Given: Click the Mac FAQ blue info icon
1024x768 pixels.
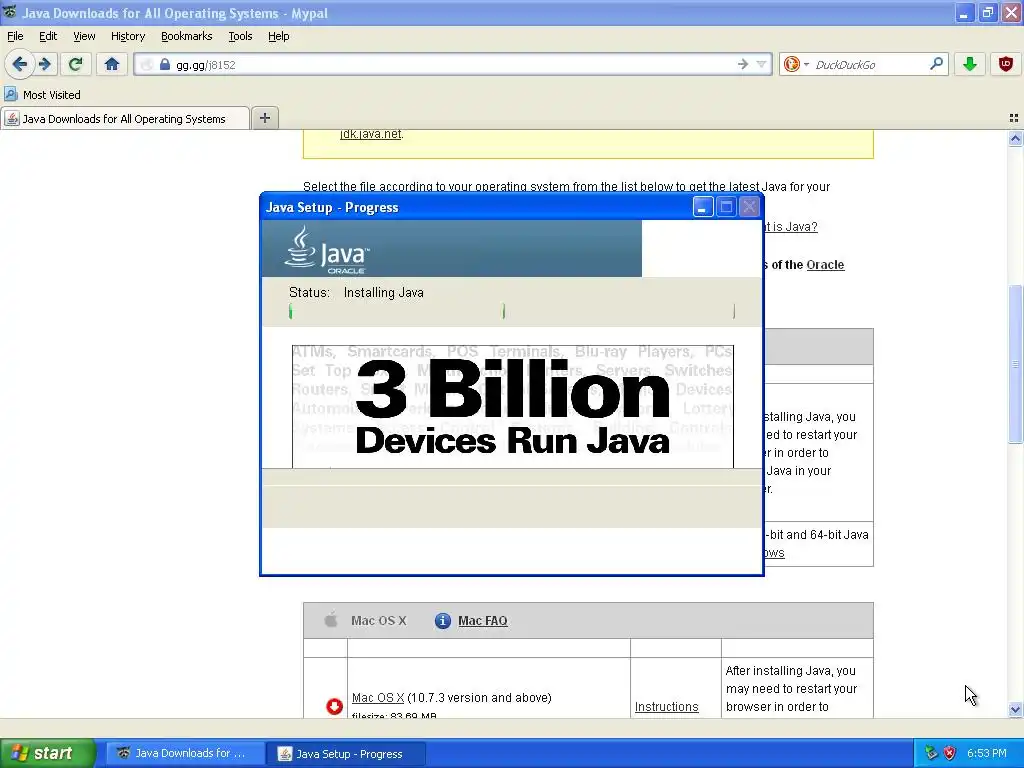Looking at the screenshot, I should point(442,620).
